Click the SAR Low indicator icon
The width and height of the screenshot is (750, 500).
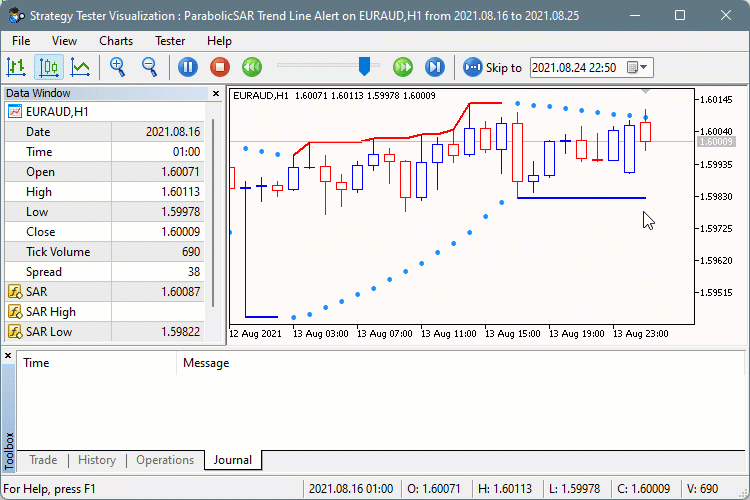pos(15,332)
